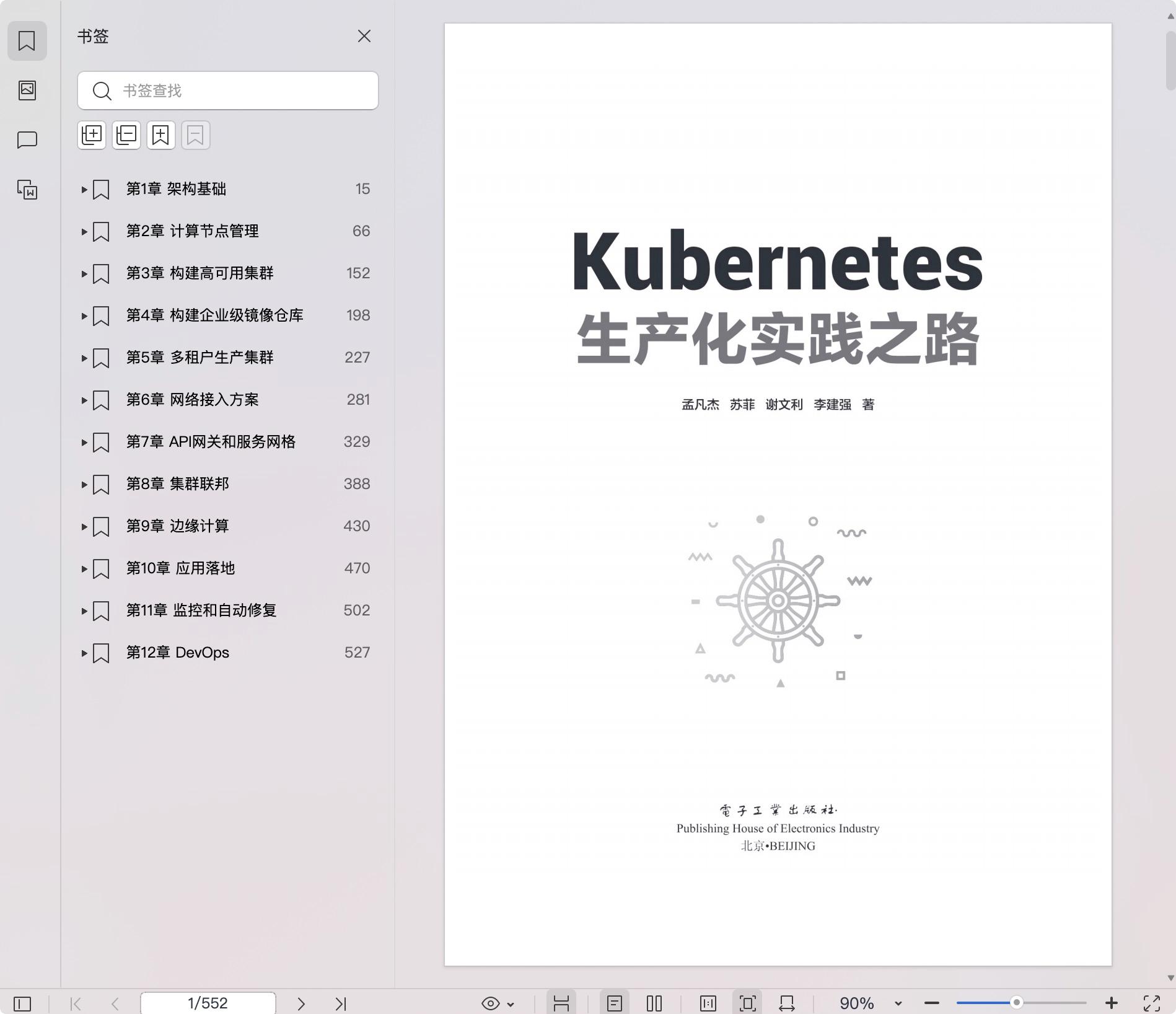Toggle continuous scrolling mode
1176x1014 pixels.
coord(561,1003)
